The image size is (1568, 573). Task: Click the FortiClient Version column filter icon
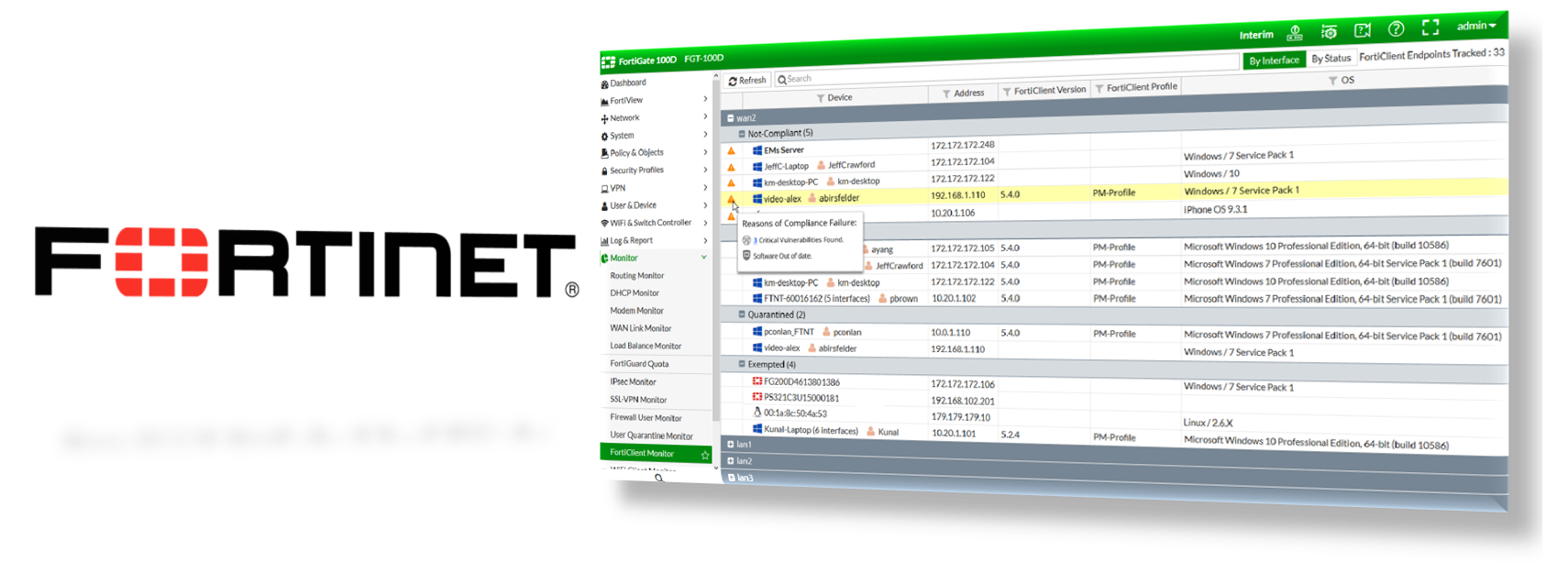pos(1007,92)
